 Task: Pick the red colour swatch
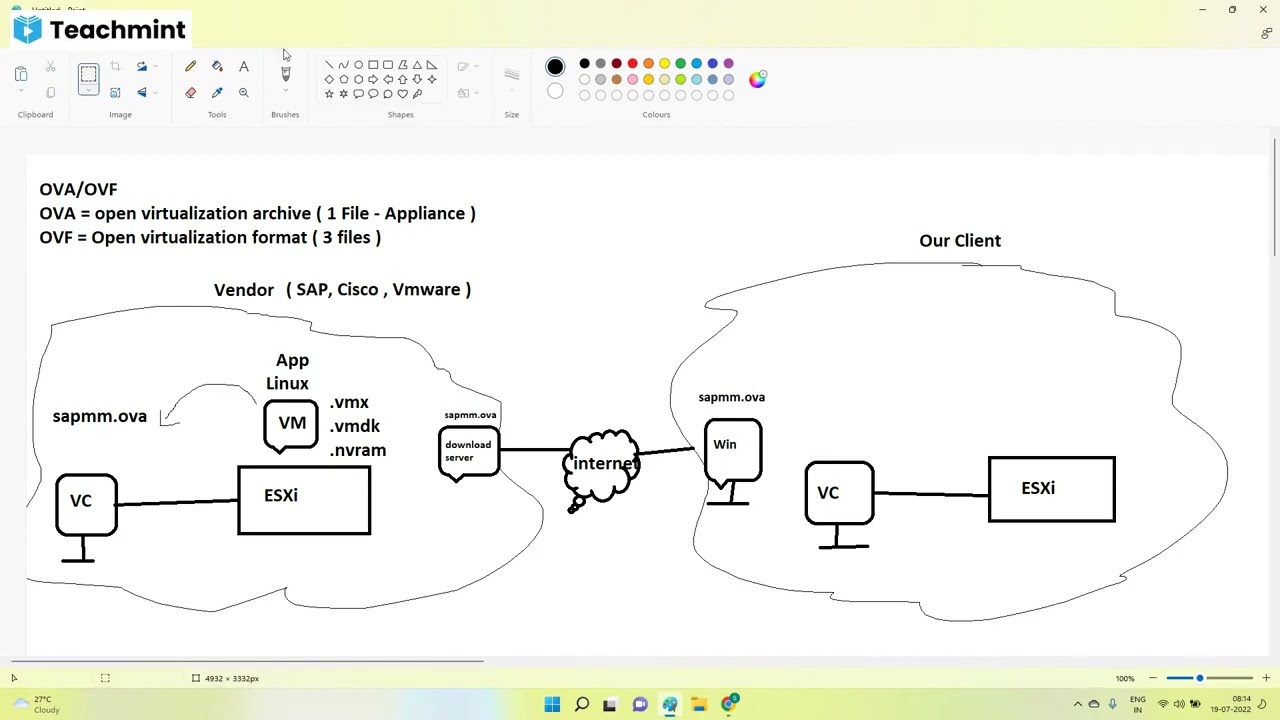point(632,64)
